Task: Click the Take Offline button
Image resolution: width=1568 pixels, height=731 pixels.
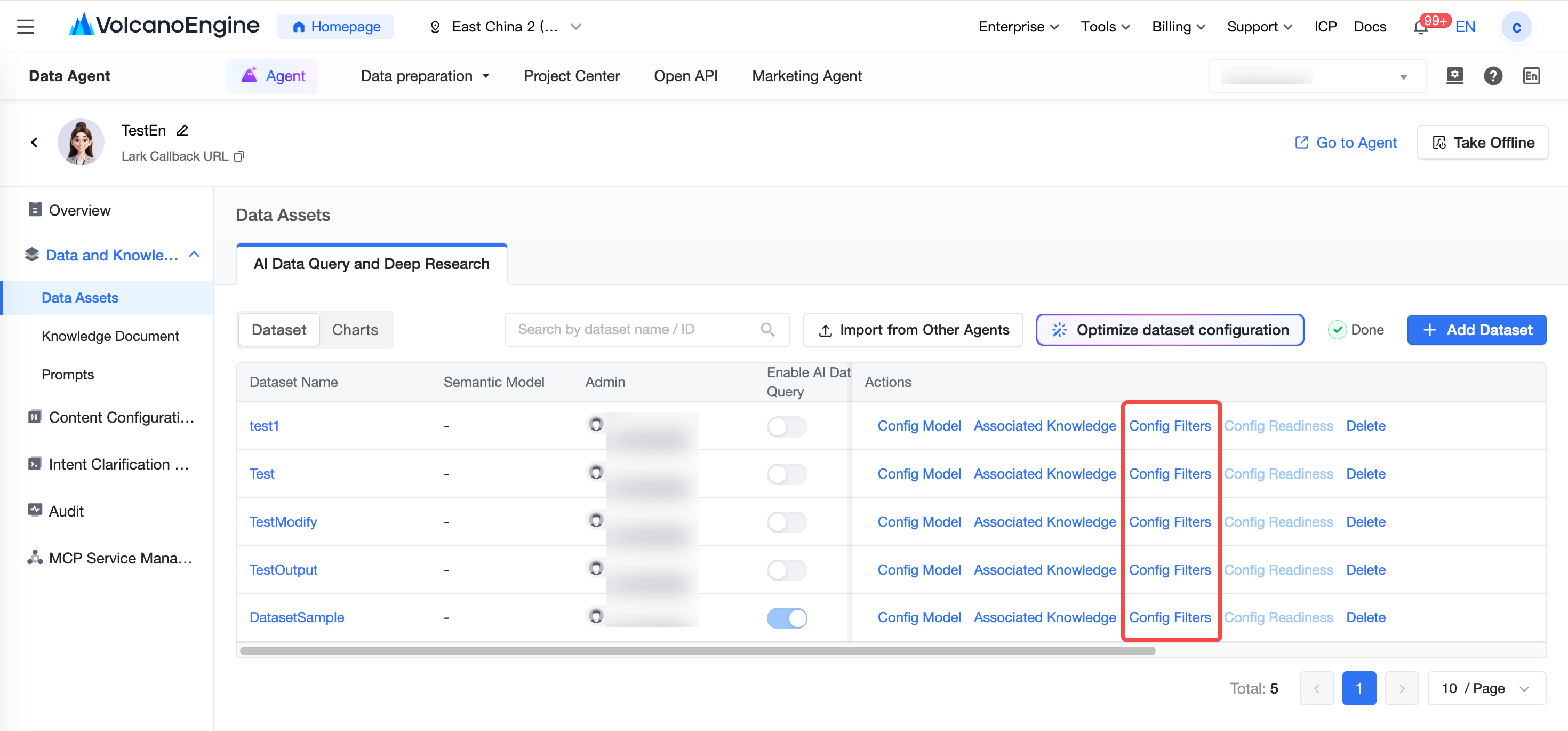Action: (1482, 142)
